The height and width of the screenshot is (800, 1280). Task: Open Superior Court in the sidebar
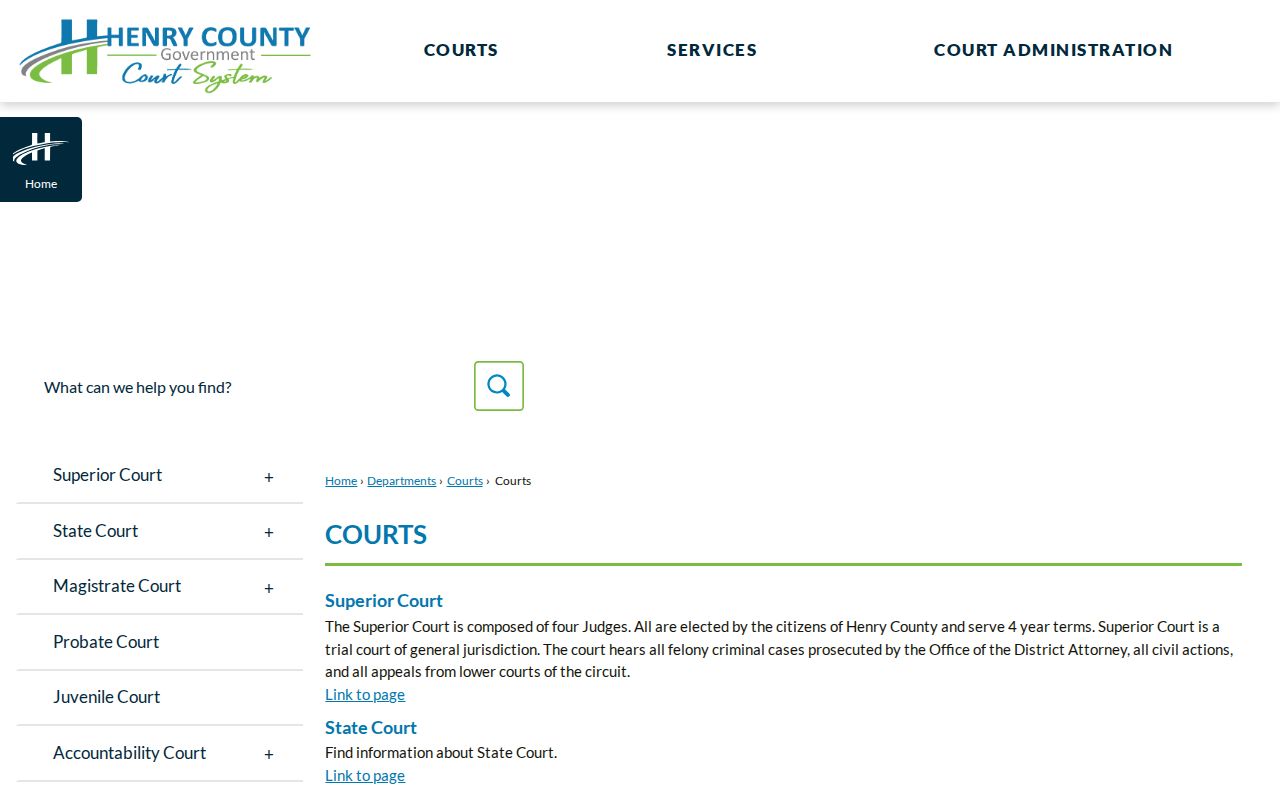[107, 475]
